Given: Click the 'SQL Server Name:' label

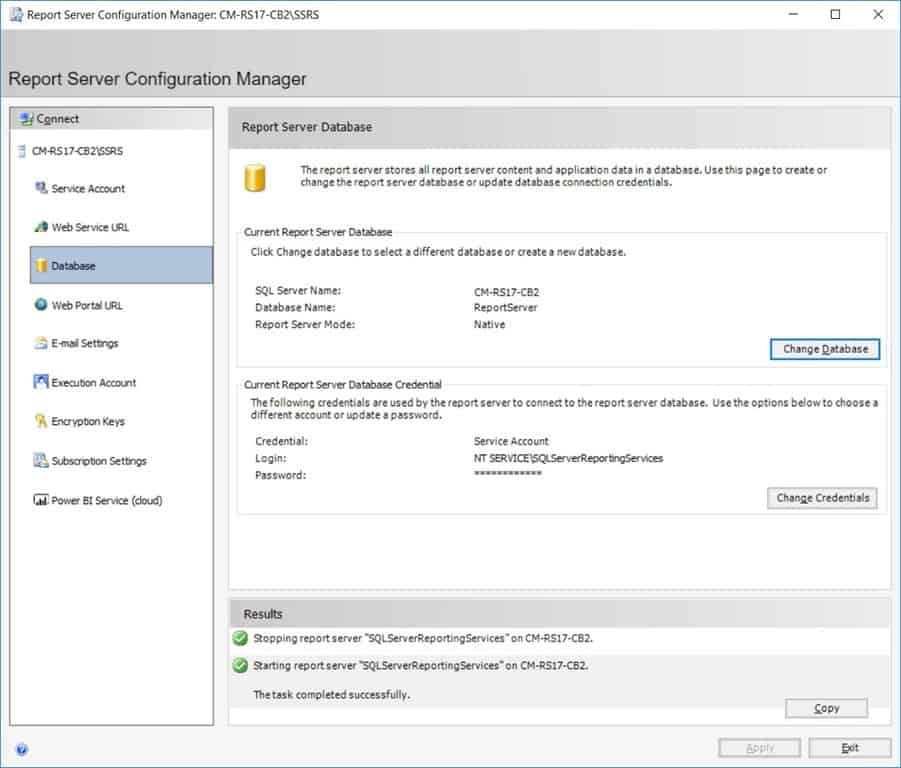Looking at the screenshot, I should pyautogui.click(x=298, y=291).
